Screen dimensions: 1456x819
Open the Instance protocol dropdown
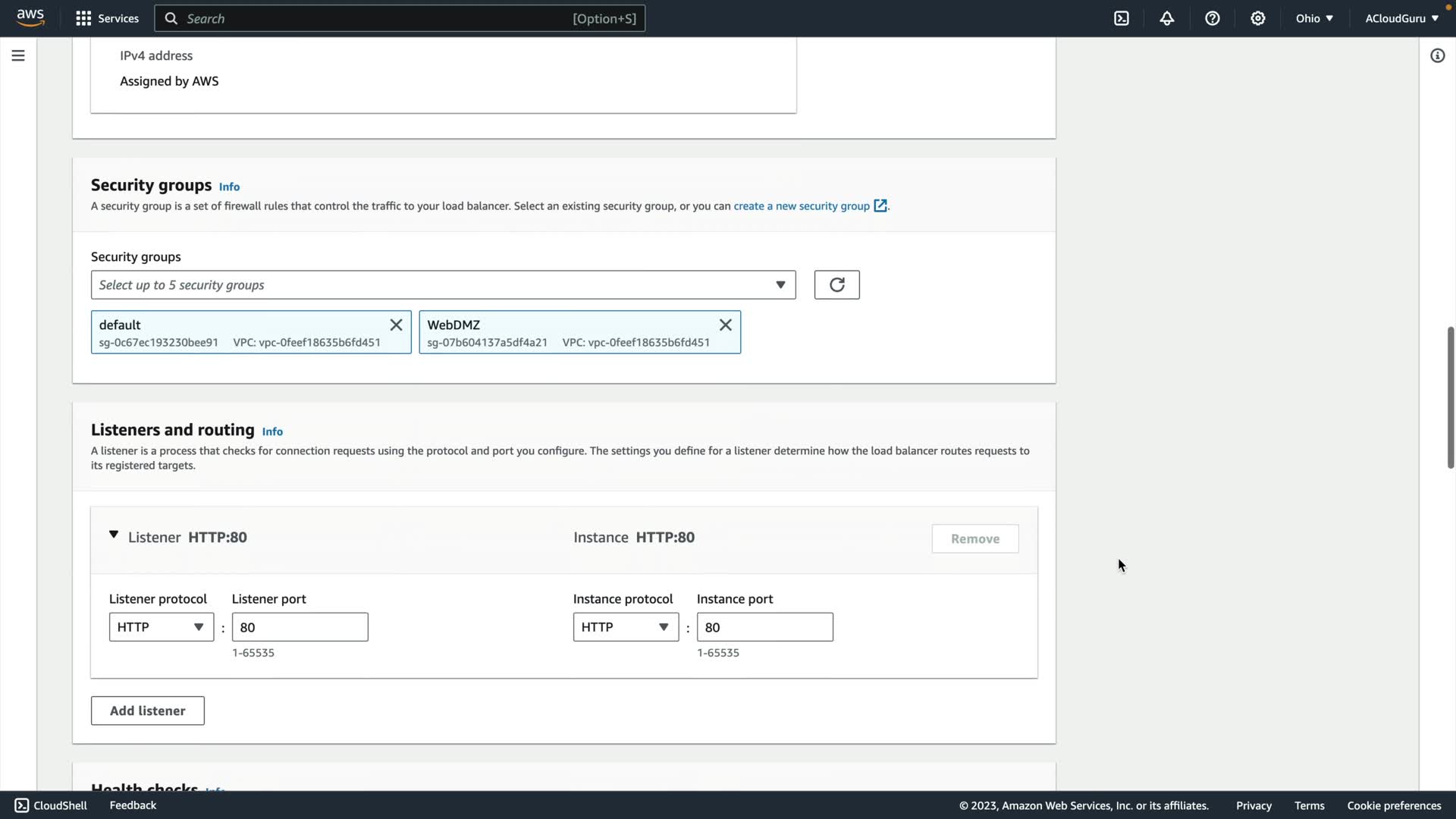click(625, 627)
